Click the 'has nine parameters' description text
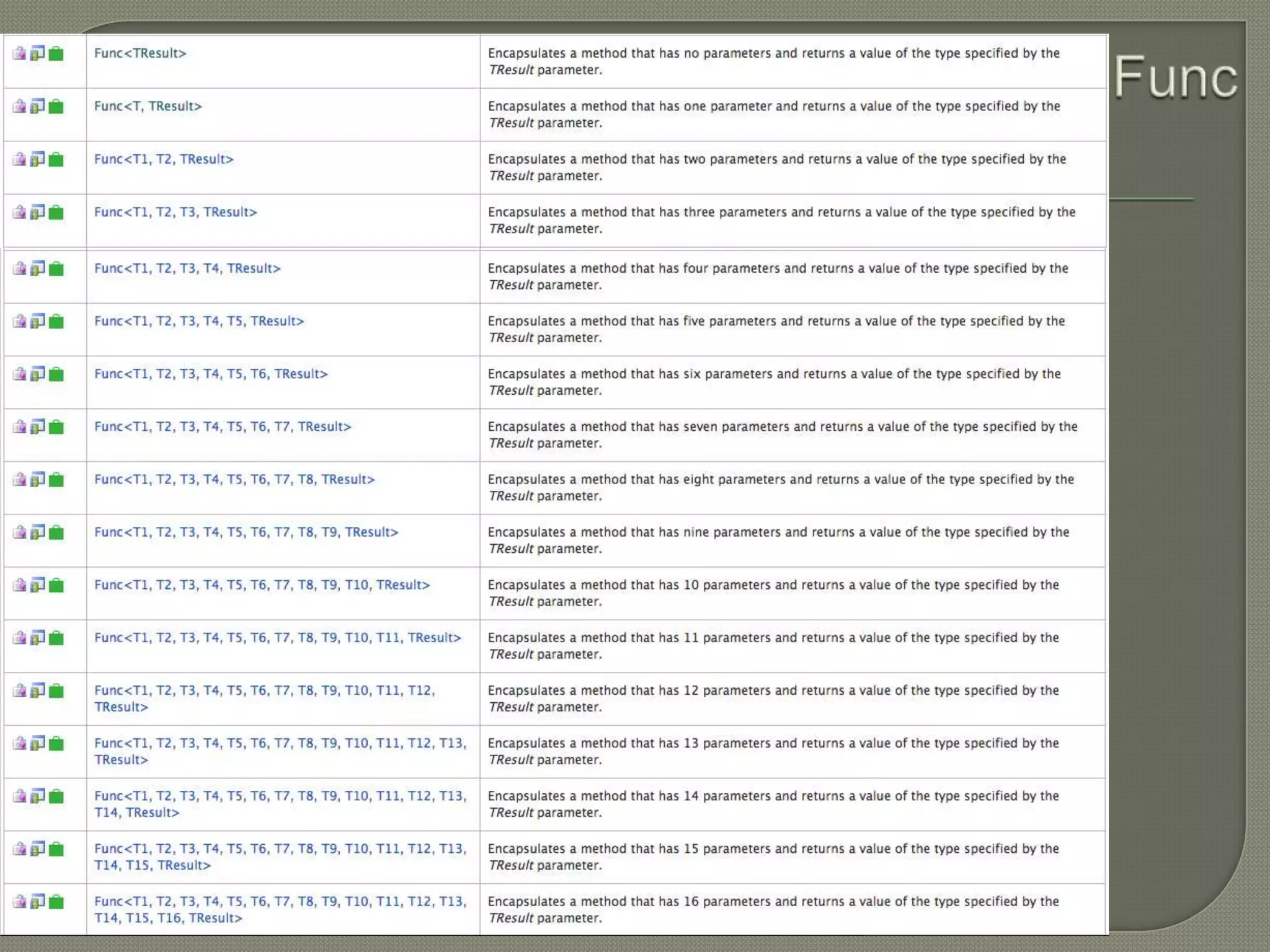 (x=779, y=540)
